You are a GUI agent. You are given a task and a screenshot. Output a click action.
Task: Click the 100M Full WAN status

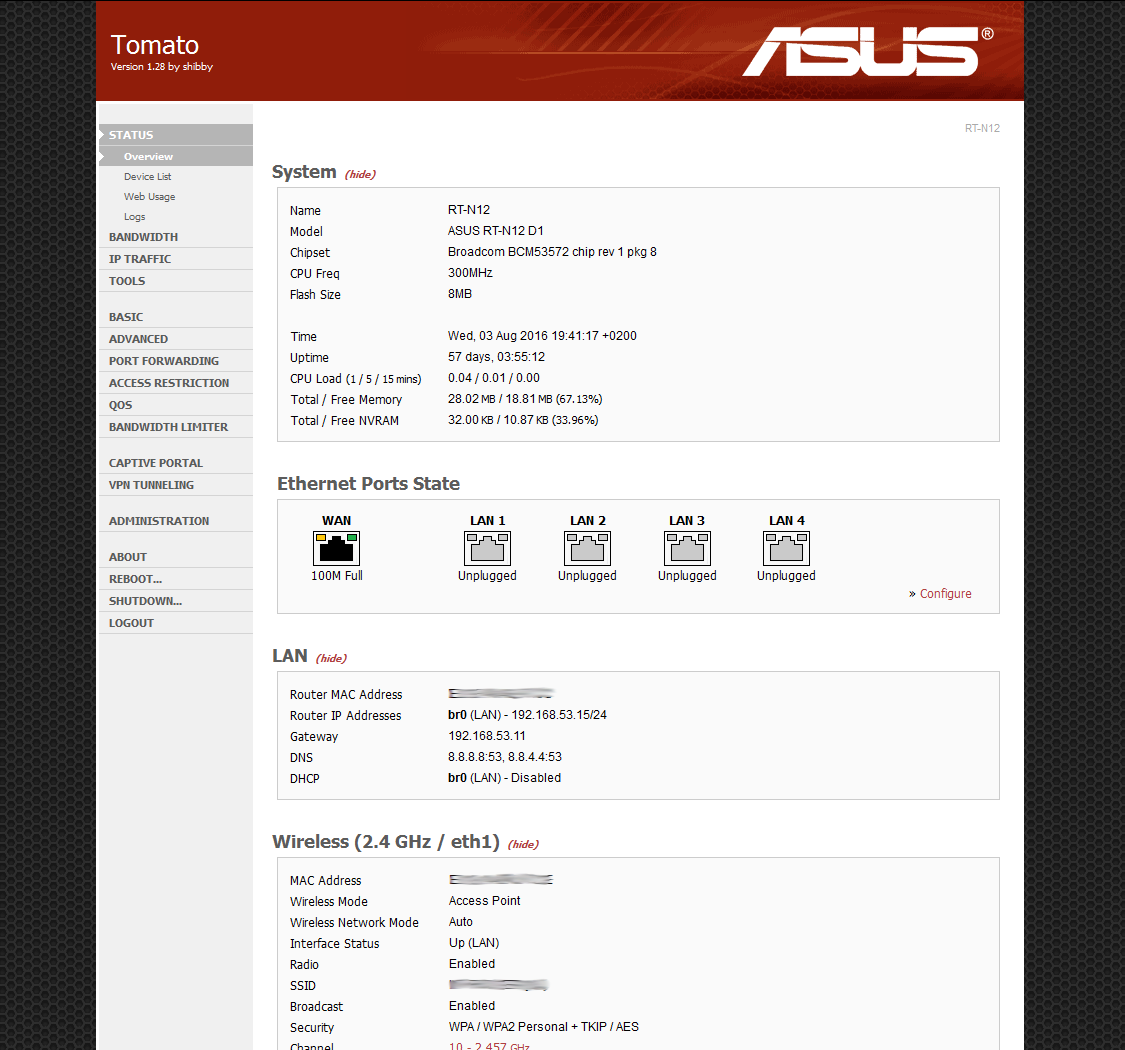336,576
